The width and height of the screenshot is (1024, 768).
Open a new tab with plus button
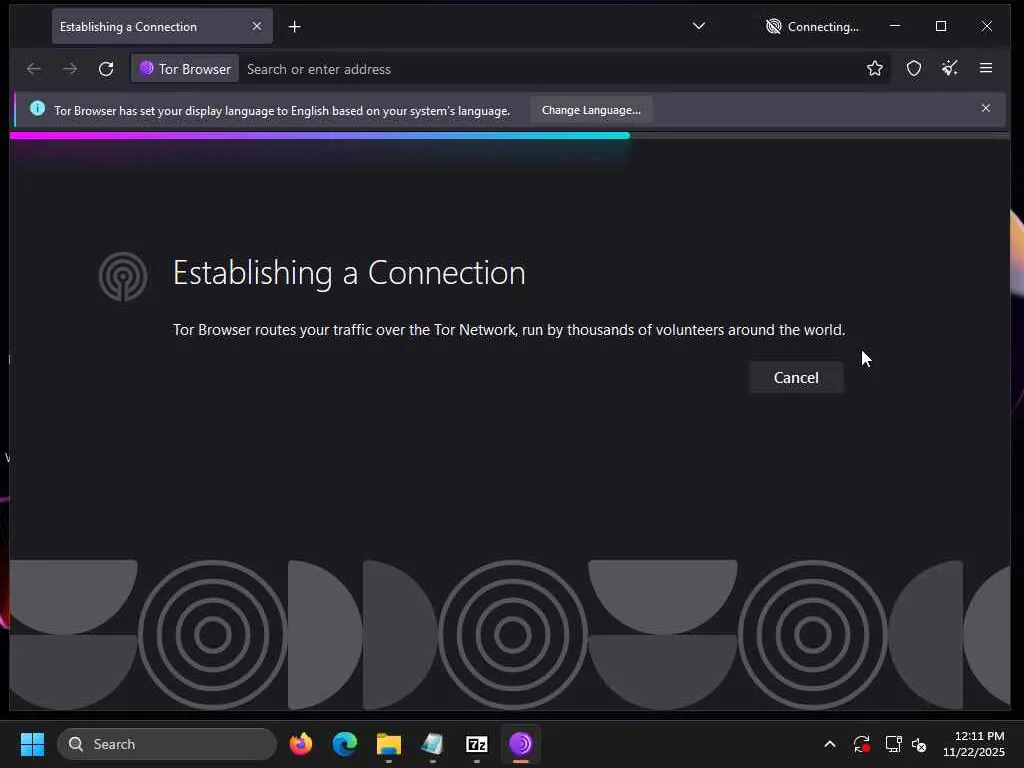[x=295, y=27]
